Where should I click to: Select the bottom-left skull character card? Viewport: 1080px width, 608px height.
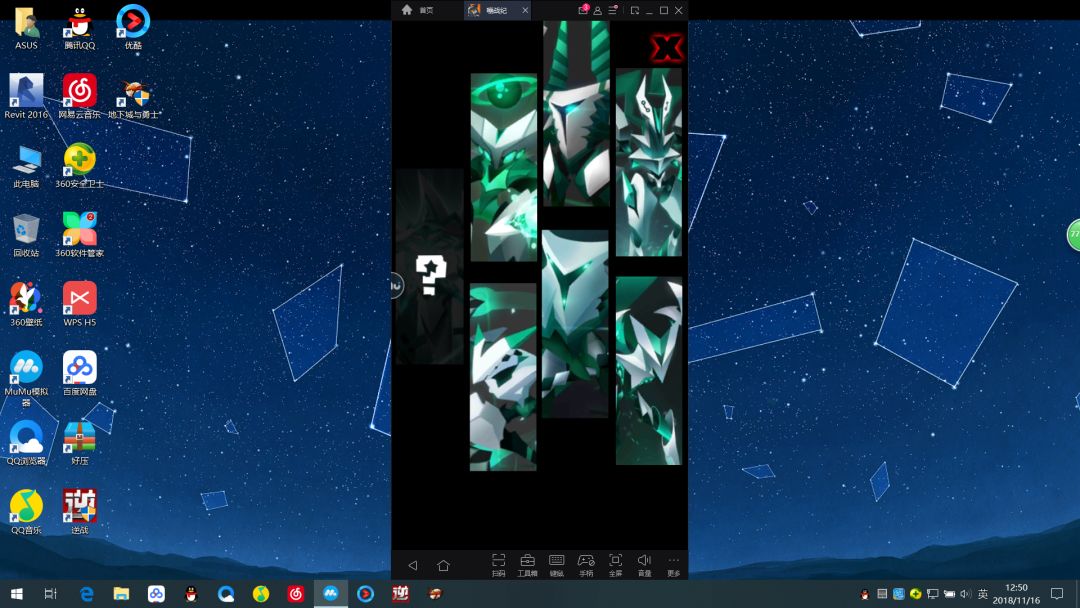click(503, 377)
